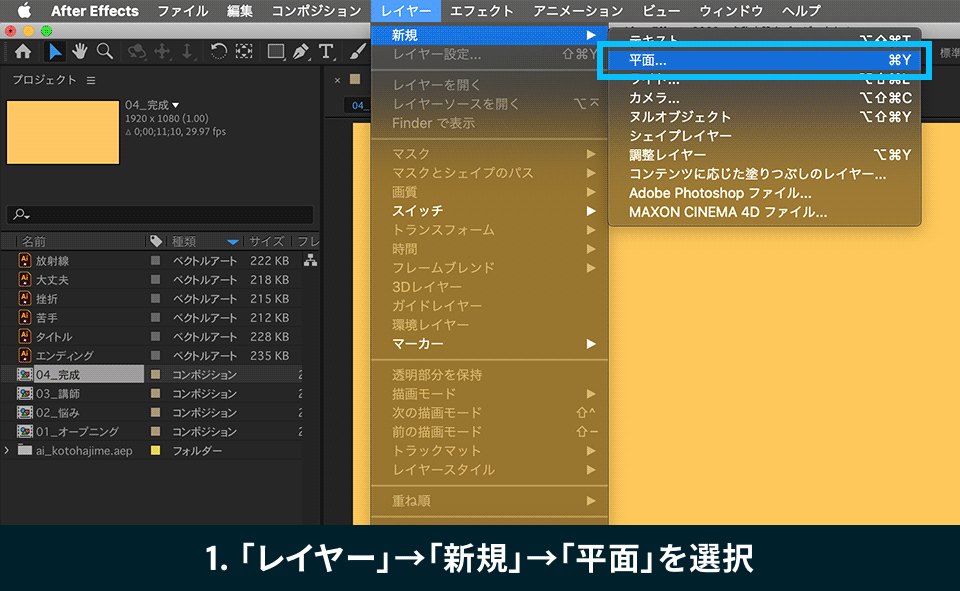Screen dimensions: 960x591
Task: Open the After Effects application menu
Action: (95, 10)
